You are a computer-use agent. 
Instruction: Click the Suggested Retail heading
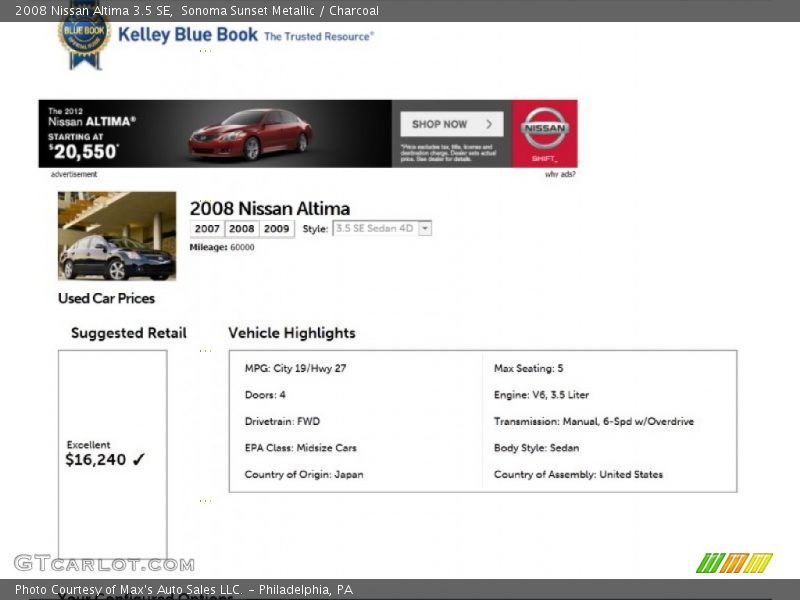coord(129,333)
